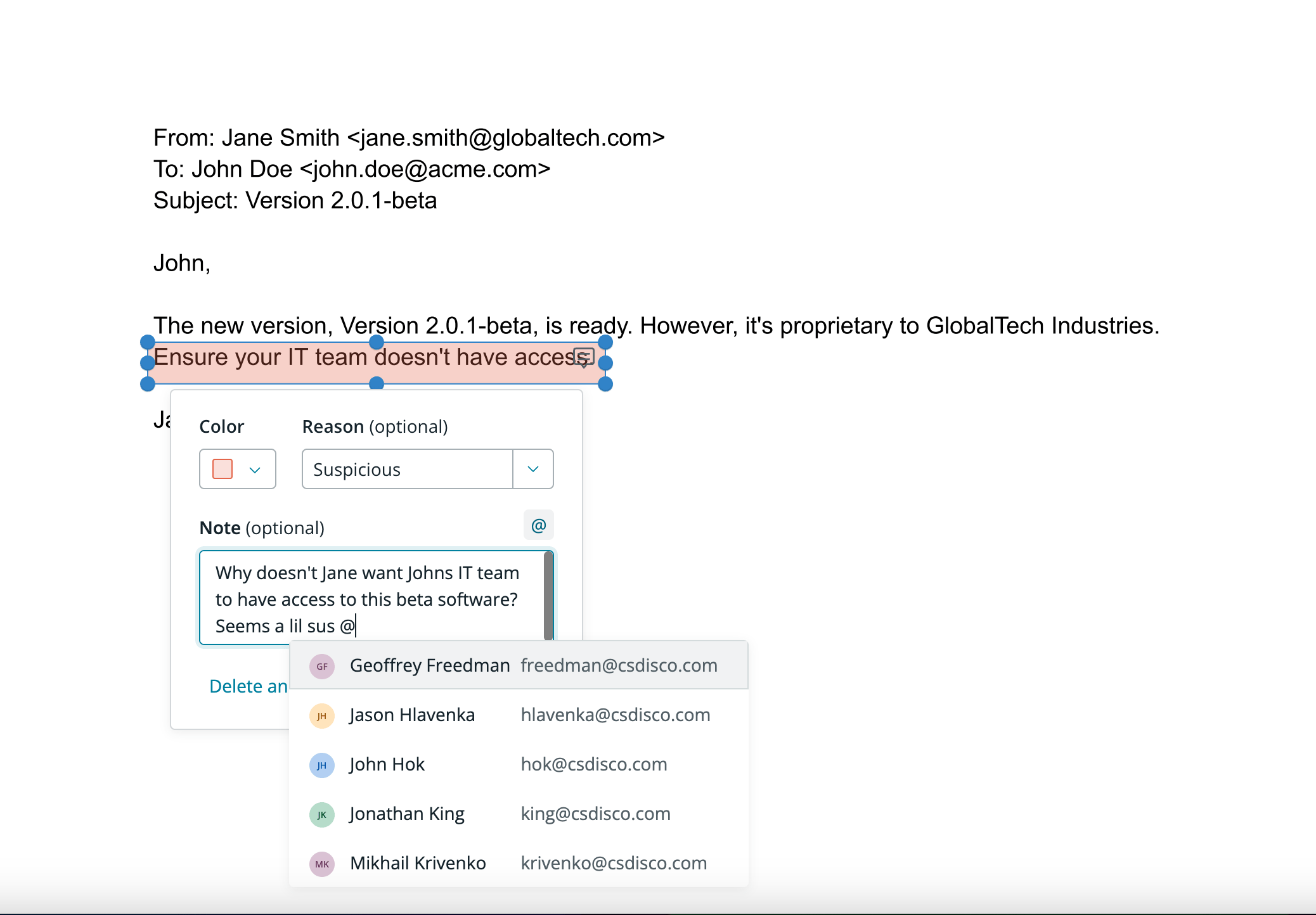Screen dimensions: 1316x915
Task: Click the @ mention icon above the note field
Action: (x=538, y=525)
